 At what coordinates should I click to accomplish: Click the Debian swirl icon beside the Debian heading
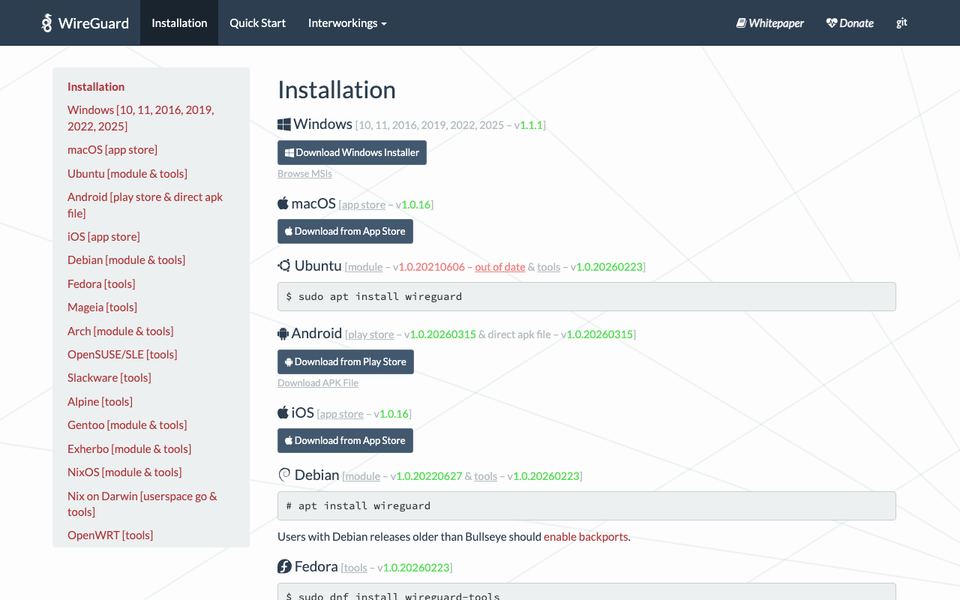click(284, 474)
